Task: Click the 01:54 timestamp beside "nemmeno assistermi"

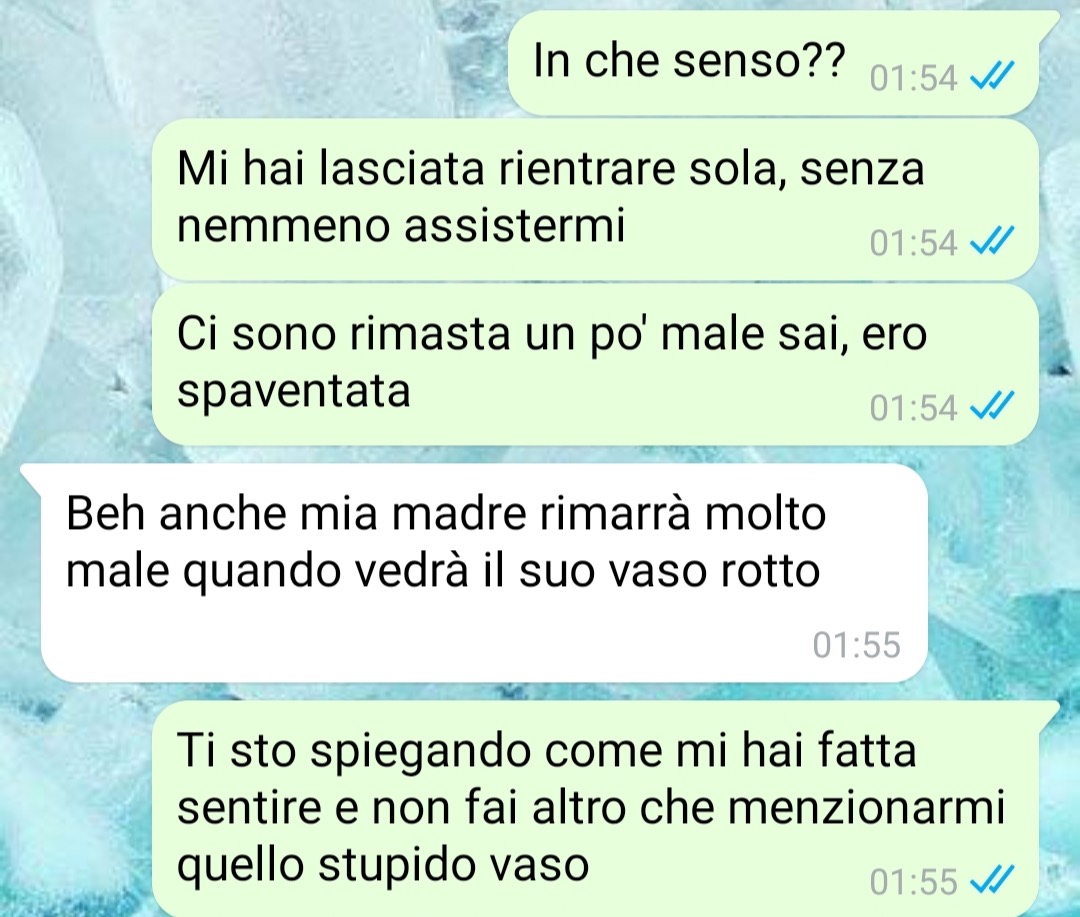Action: click(x=913, y=243)
